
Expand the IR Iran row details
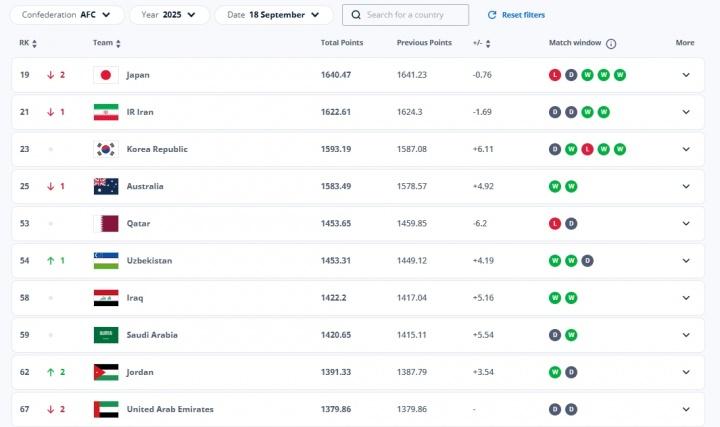686,112
